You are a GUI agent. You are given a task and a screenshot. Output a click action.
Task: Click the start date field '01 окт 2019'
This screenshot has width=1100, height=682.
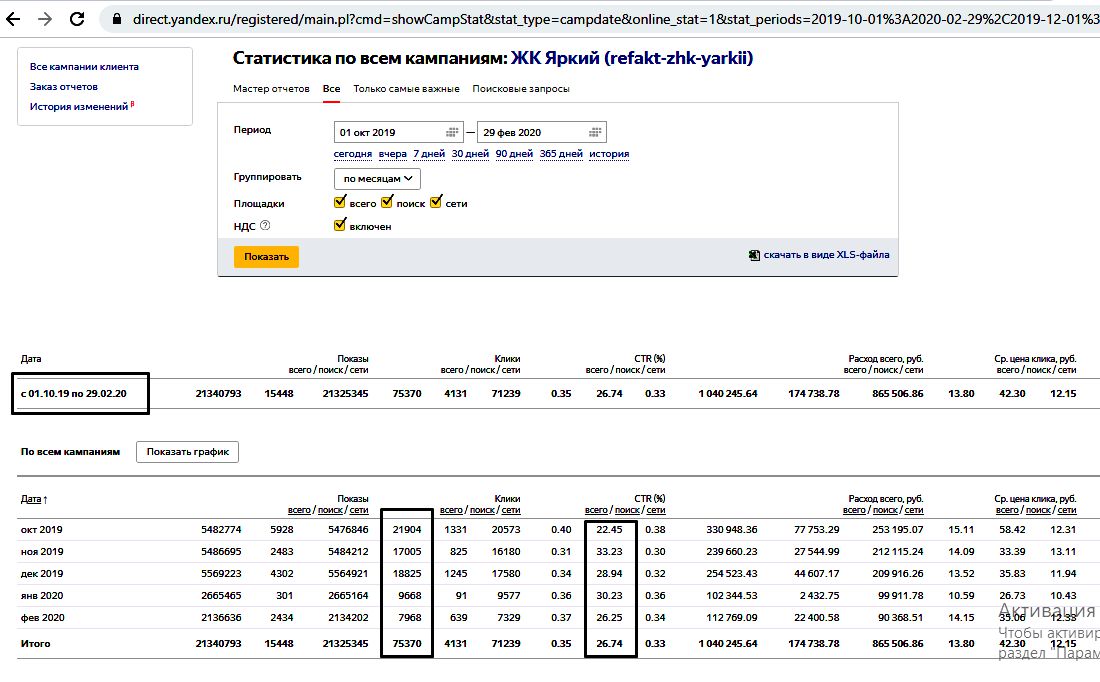(x=388, y=132)
